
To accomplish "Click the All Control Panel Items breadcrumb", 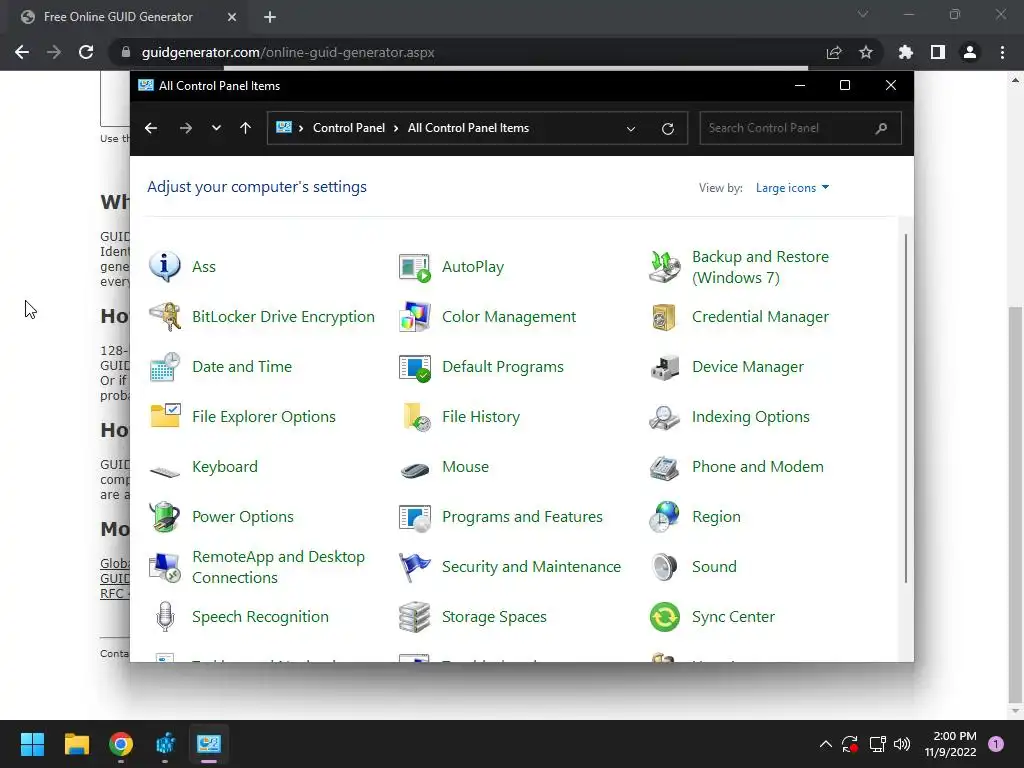I will pos(468,128).
